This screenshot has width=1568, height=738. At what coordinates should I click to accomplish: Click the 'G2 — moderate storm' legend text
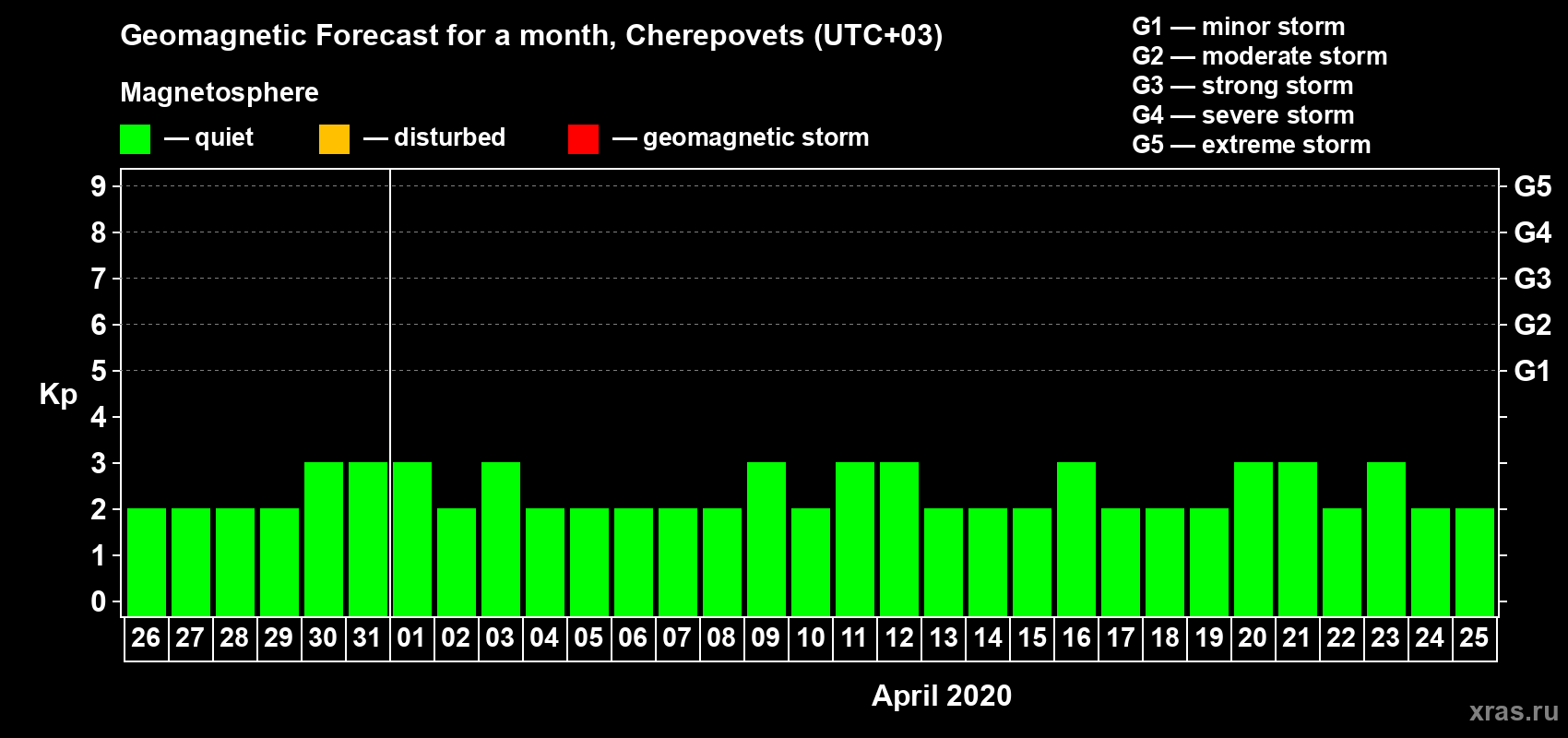coord(1259,56)
